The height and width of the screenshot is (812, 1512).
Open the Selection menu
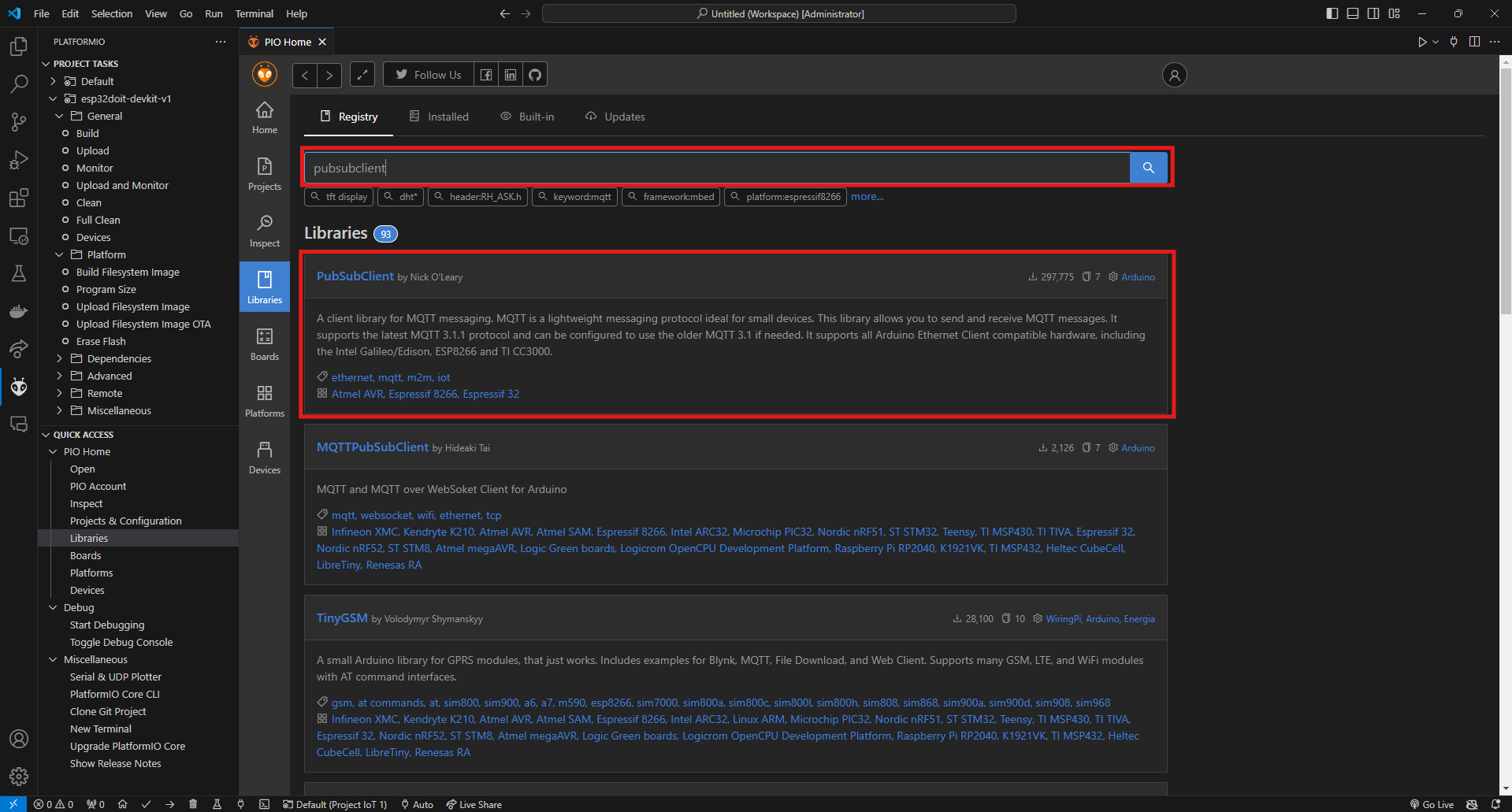coord(112,13)
